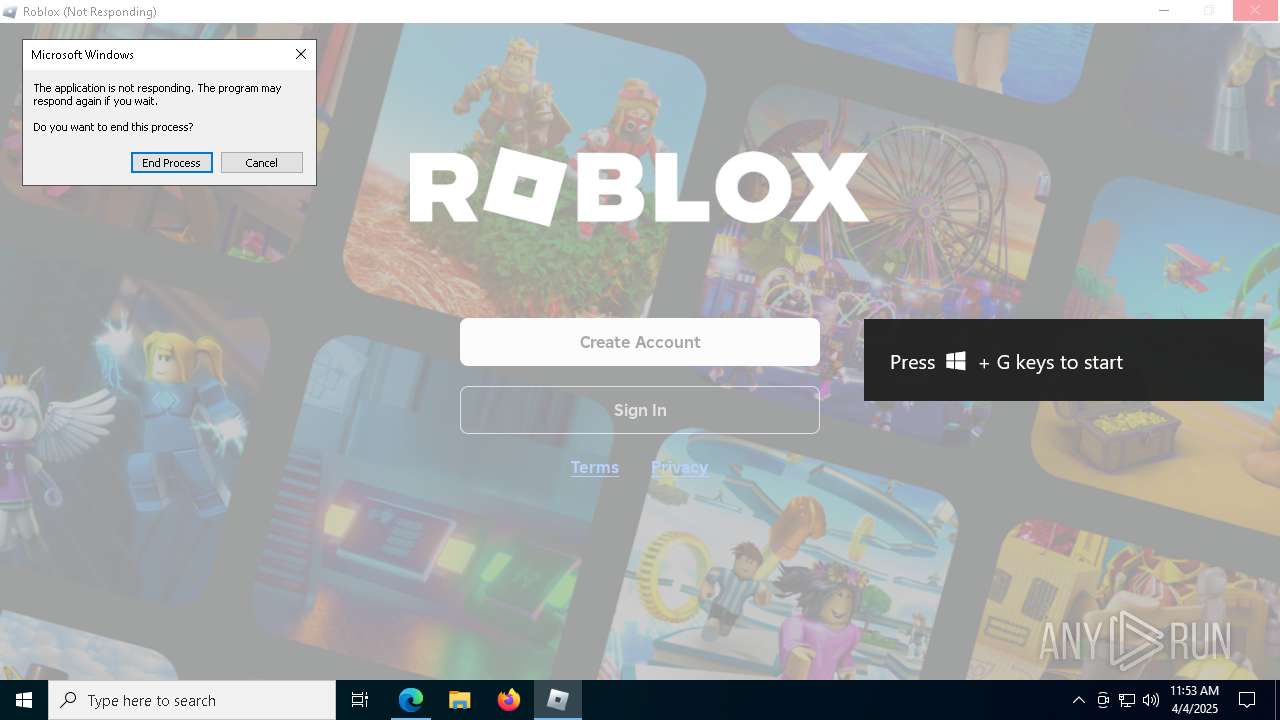Minimize the Roblox window

(x=1164, y=11)
